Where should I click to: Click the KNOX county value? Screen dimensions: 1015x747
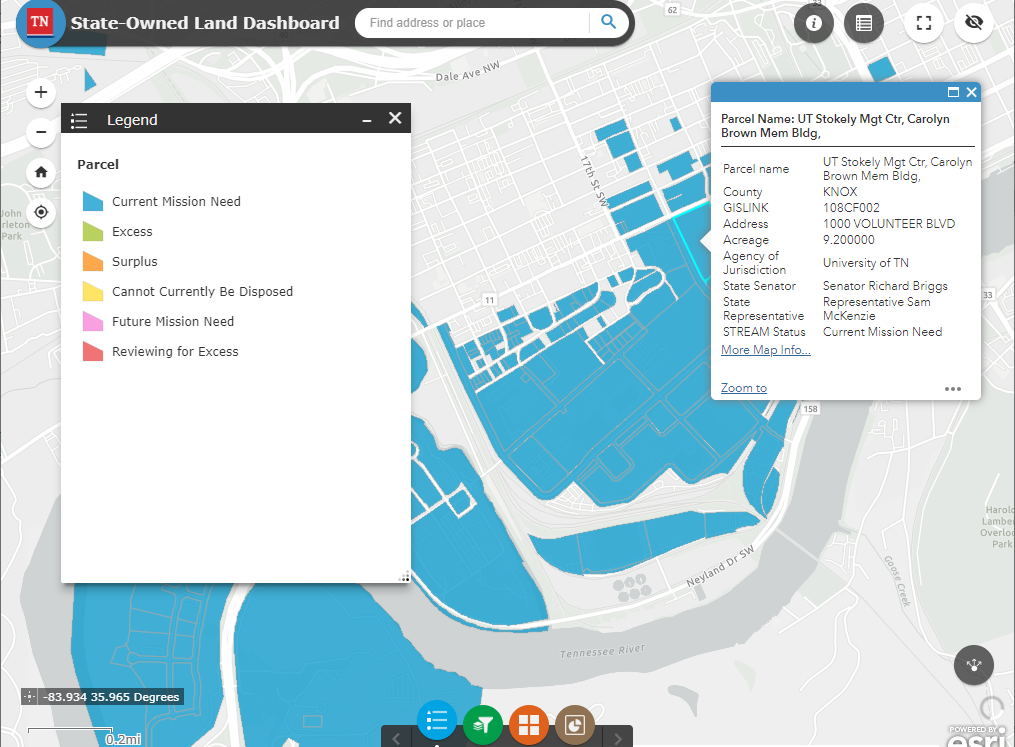(840, 192)
